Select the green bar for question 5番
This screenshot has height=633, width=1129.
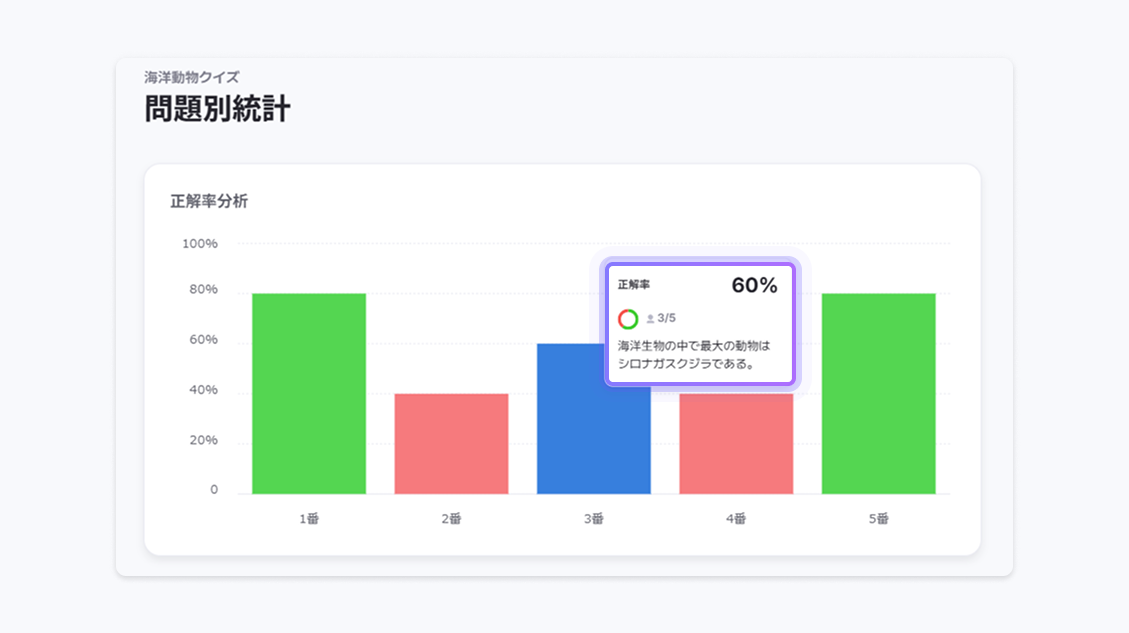click(879, 393)
